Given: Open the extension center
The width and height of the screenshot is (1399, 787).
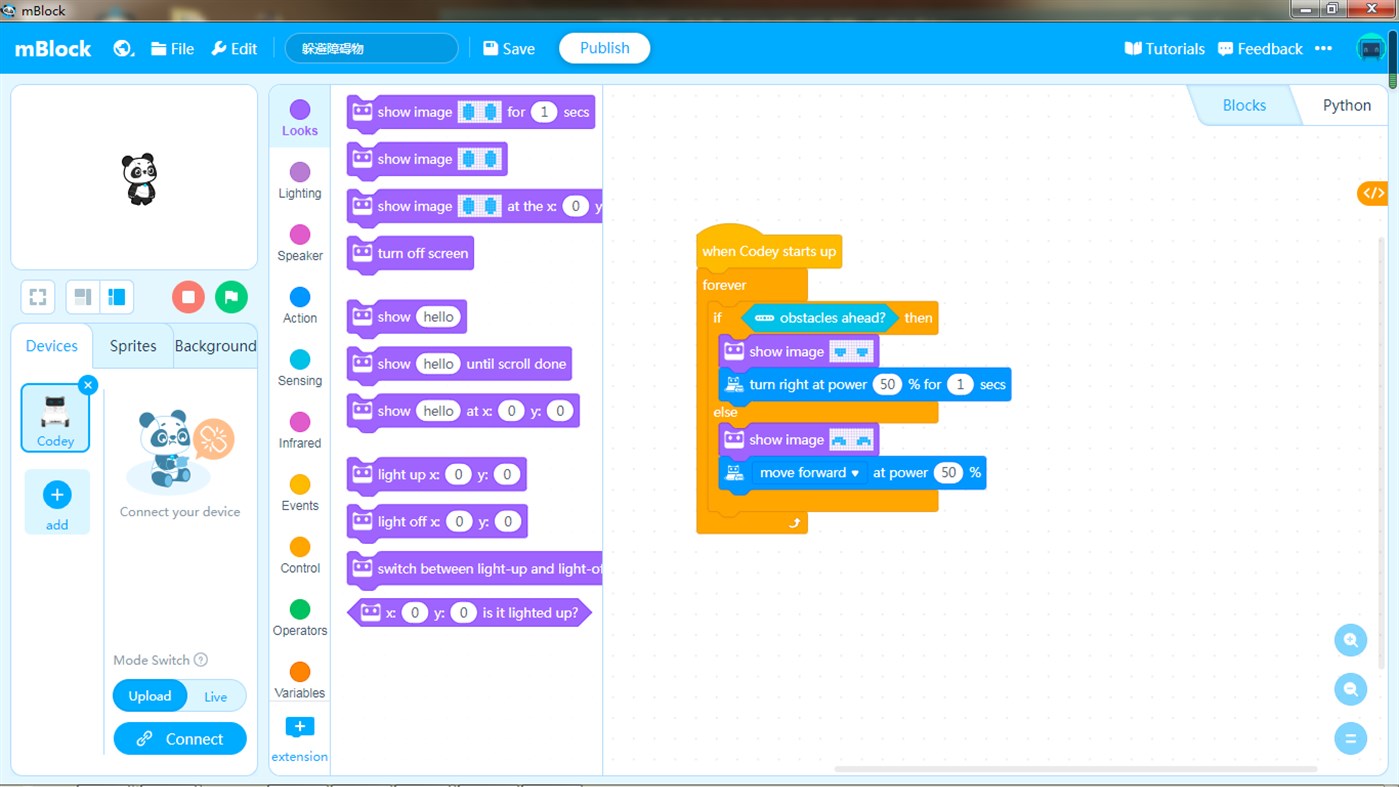Looking at the screenshot, I should click(x=300, y=738).
